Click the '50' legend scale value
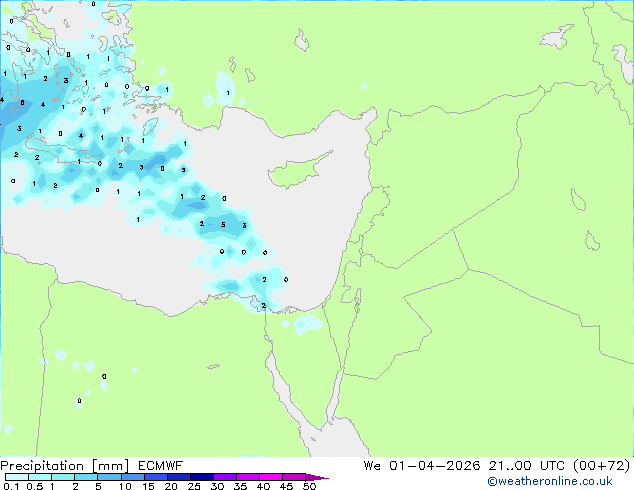This screenshot has height=490, width=634. (309, 486)
